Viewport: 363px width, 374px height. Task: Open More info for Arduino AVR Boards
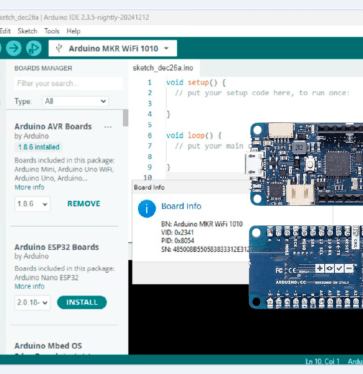(x=29, y=187)
